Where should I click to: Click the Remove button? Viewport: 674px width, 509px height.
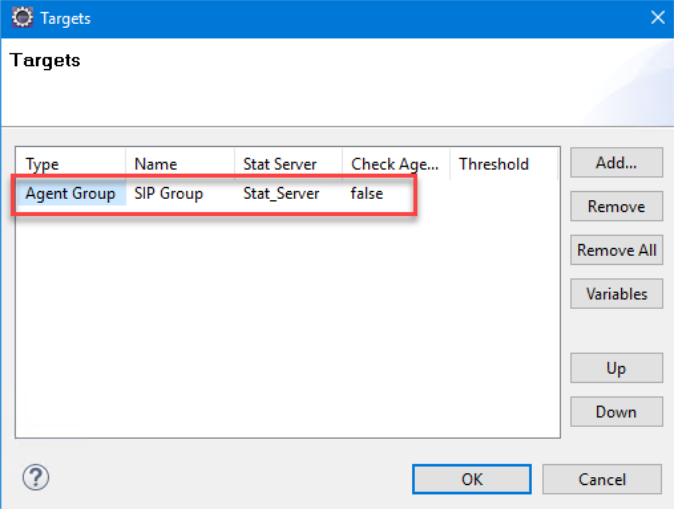point(616,207)
